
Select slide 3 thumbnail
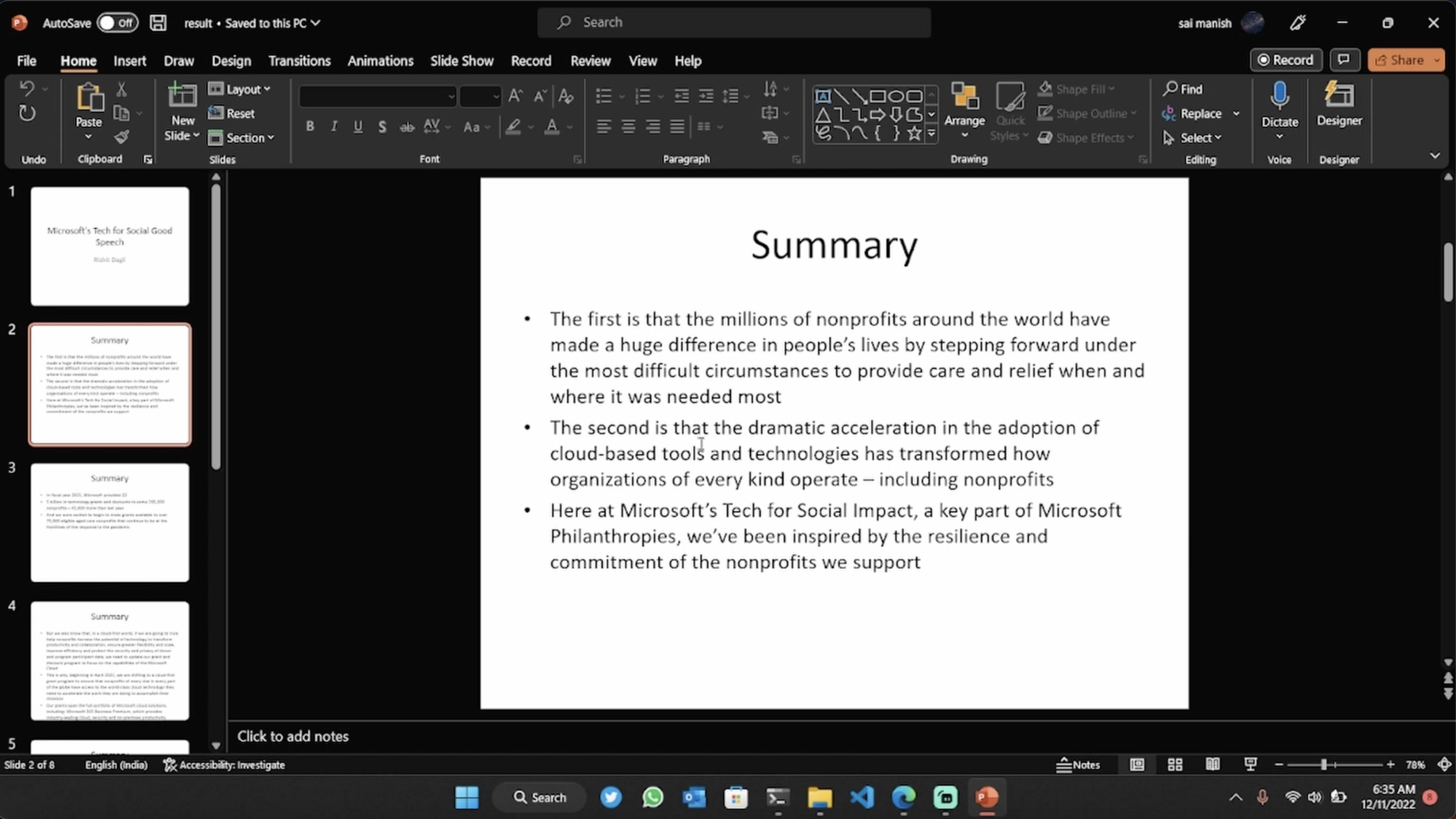pyautogui.click(x=110, y=522)
